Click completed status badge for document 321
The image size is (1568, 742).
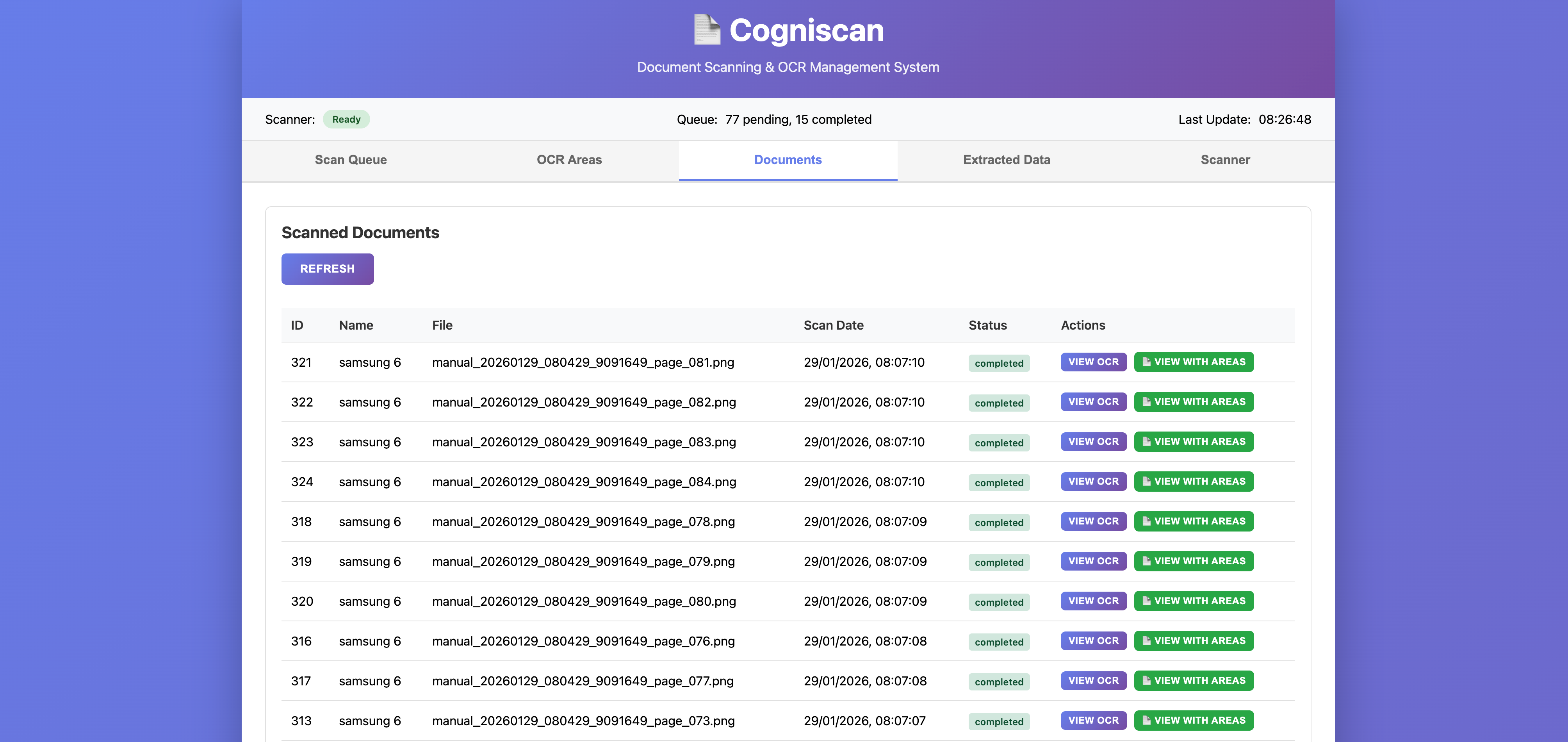998,364
